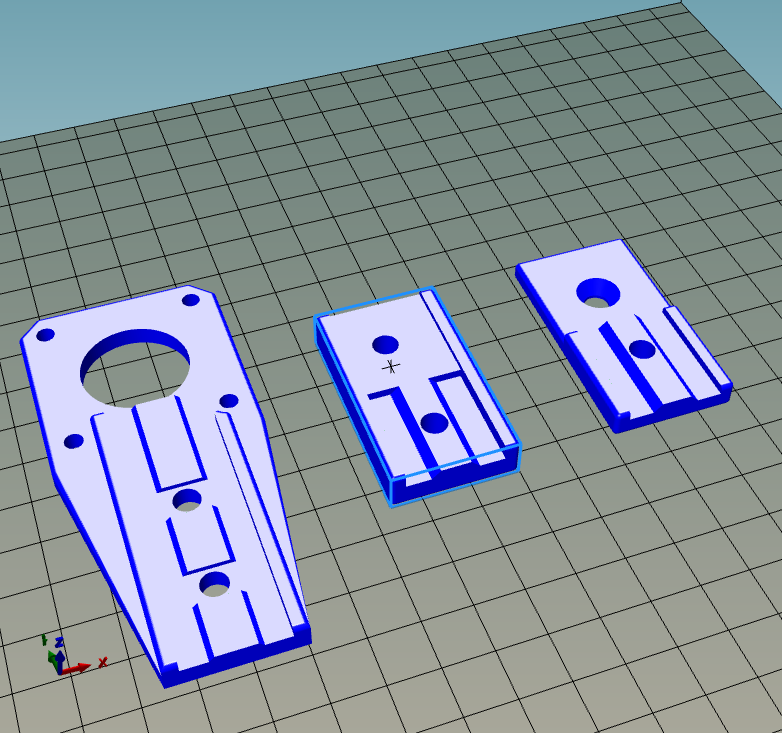Click the upper-right corner mounting hole of left plate
The width and height of the screenshot is (782, 733).
(x=191, y=300)
